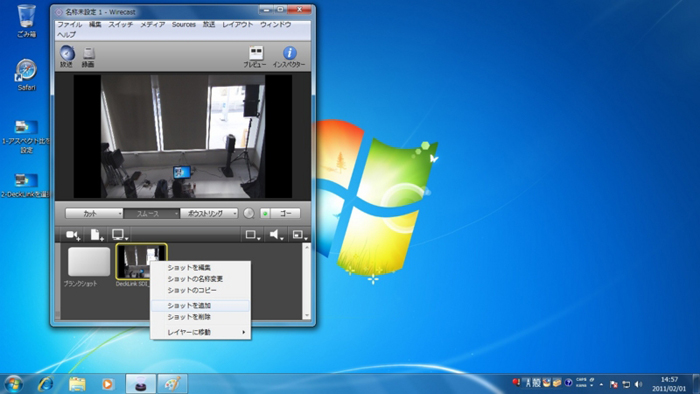
Task: Open the layer window size dropdown
Action: (300, 235)
